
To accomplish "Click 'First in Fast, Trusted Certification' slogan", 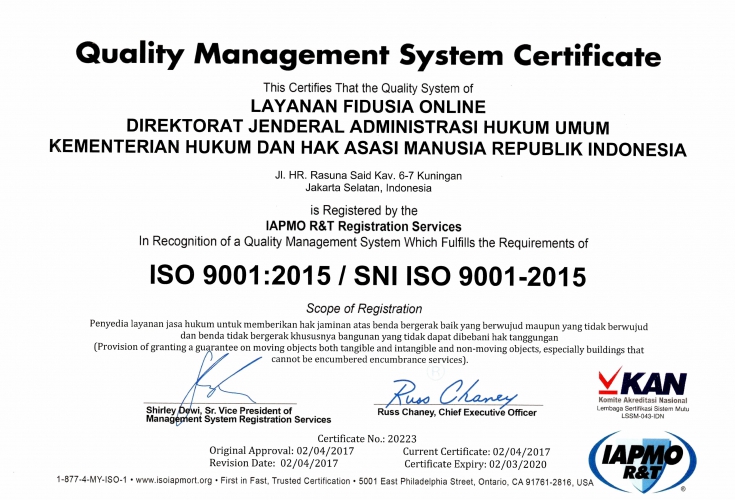I will click(285, 481).
